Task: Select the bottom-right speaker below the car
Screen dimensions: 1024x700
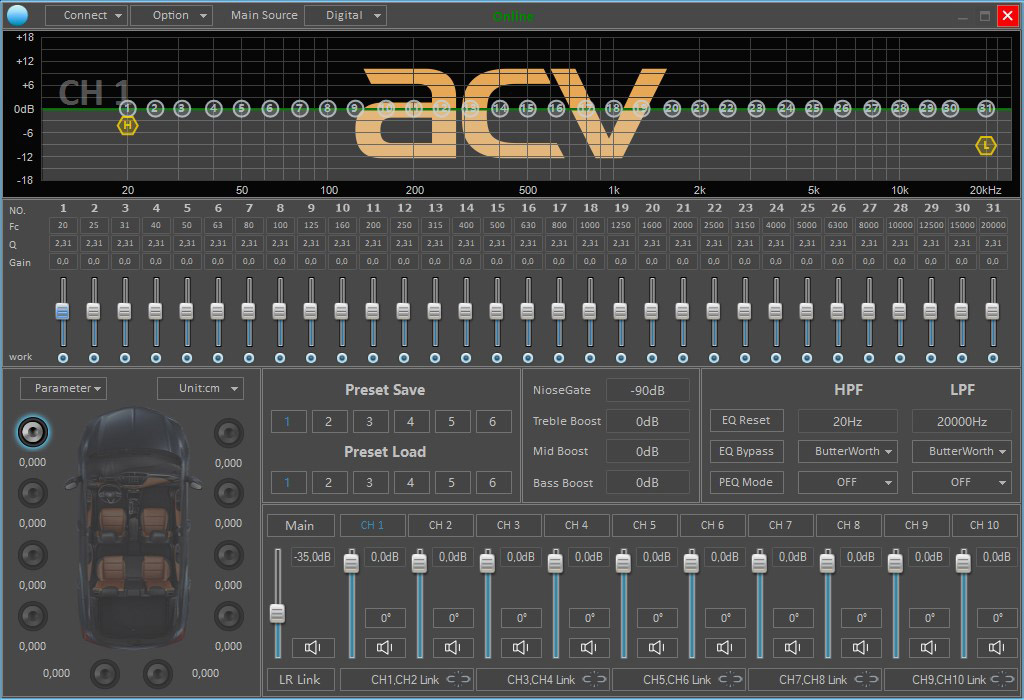Action: point(157,674)
